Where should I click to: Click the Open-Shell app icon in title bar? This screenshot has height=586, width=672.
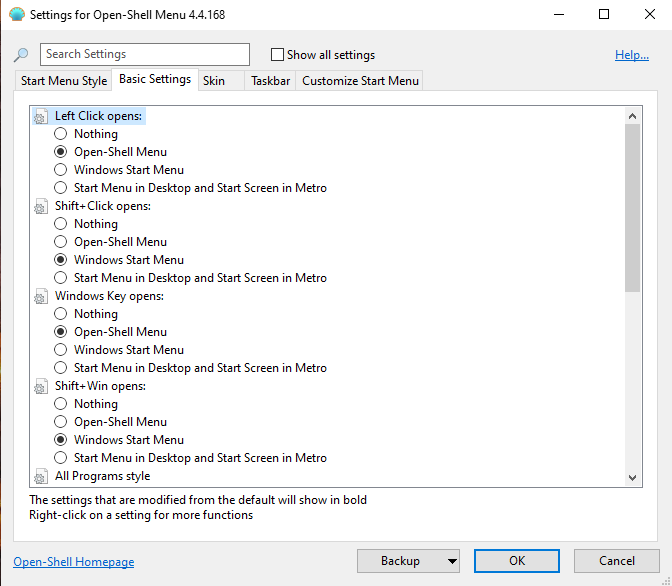pos(15,15)
